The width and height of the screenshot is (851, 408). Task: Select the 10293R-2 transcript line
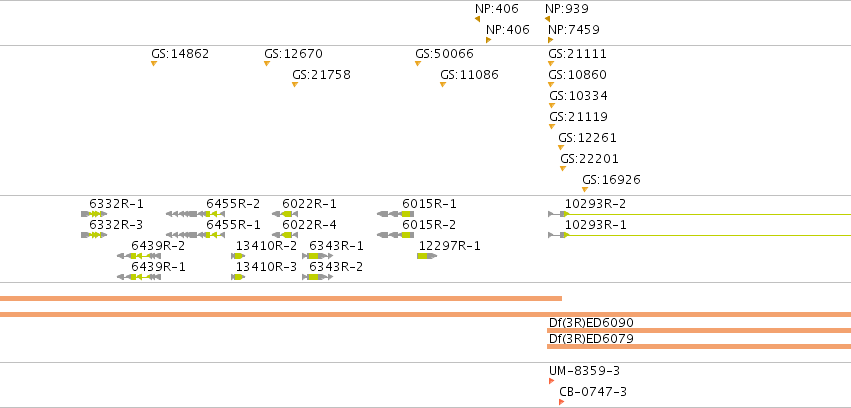pyautogui.click(x=700, y=214)
